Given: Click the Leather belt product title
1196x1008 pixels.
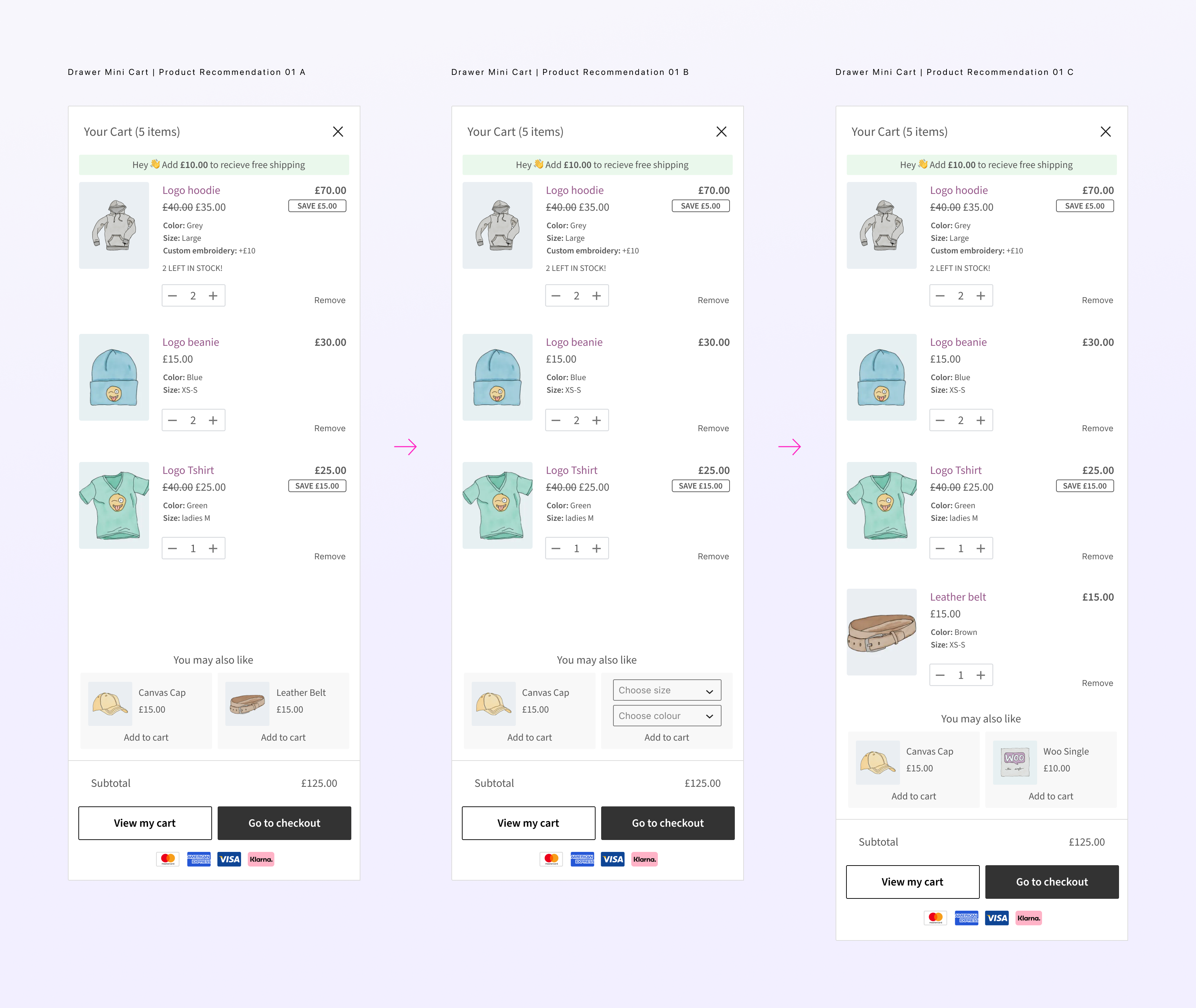Looking at the screenshot, I should tap(958, 596).
